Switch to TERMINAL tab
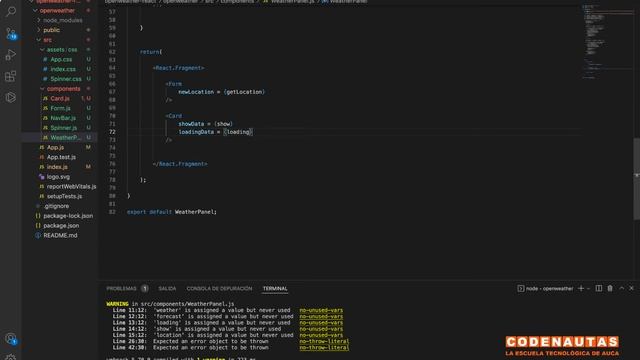 click(275, 289)
